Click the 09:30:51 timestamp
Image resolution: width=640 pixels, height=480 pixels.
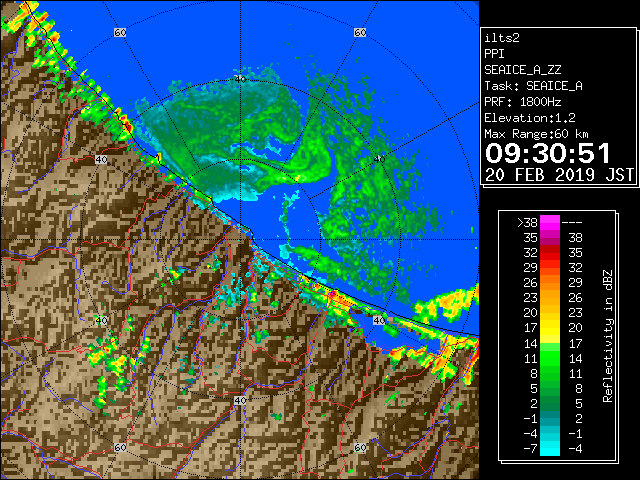[x=548, y=153]
